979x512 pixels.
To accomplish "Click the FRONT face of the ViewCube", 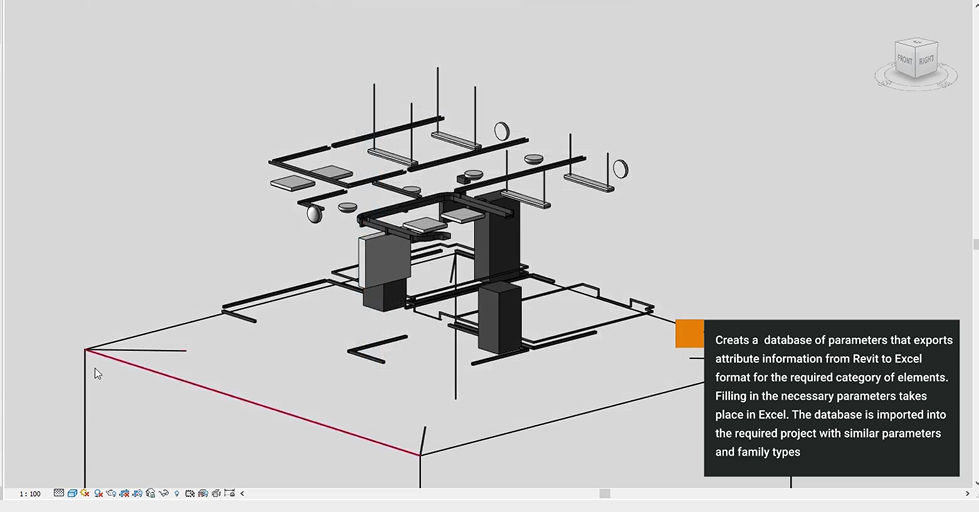I will pos(905,60).
